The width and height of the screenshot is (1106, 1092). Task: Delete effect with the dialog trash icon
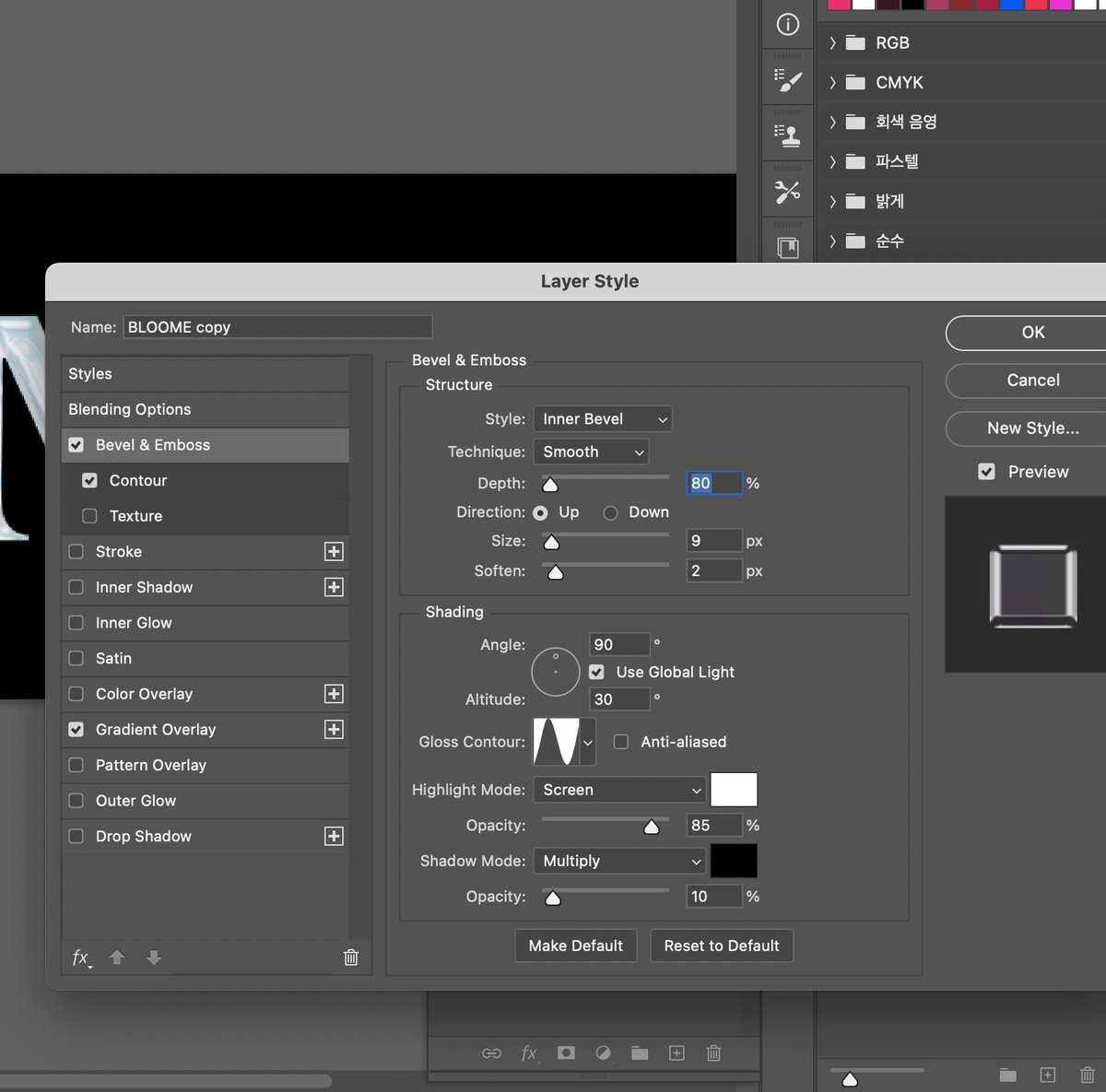point(351,957)
